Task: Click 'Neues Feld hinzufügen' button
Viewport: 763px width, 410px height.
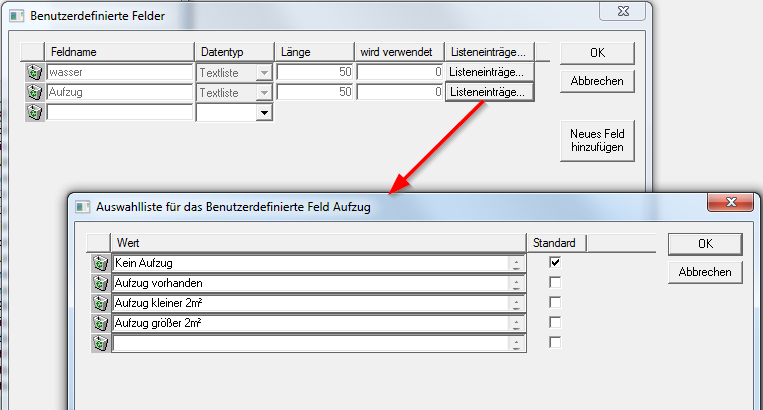Action: click(x=597, y=140)
